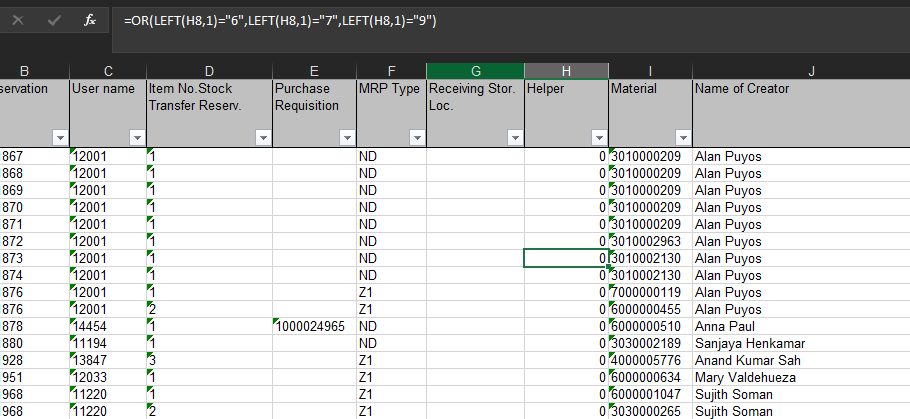Open the Material column filter dropdown

coord(683,138)
